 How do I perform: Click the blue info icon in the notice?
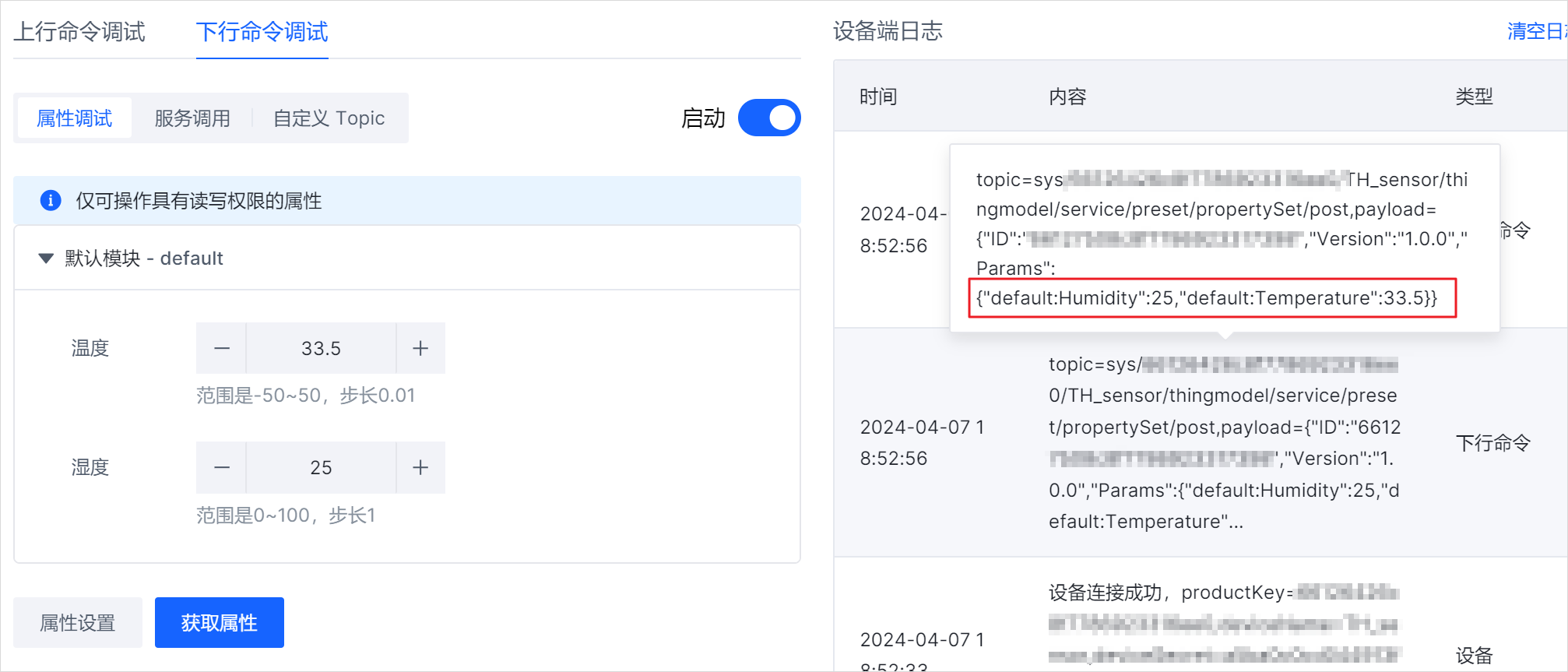point(51,201)
